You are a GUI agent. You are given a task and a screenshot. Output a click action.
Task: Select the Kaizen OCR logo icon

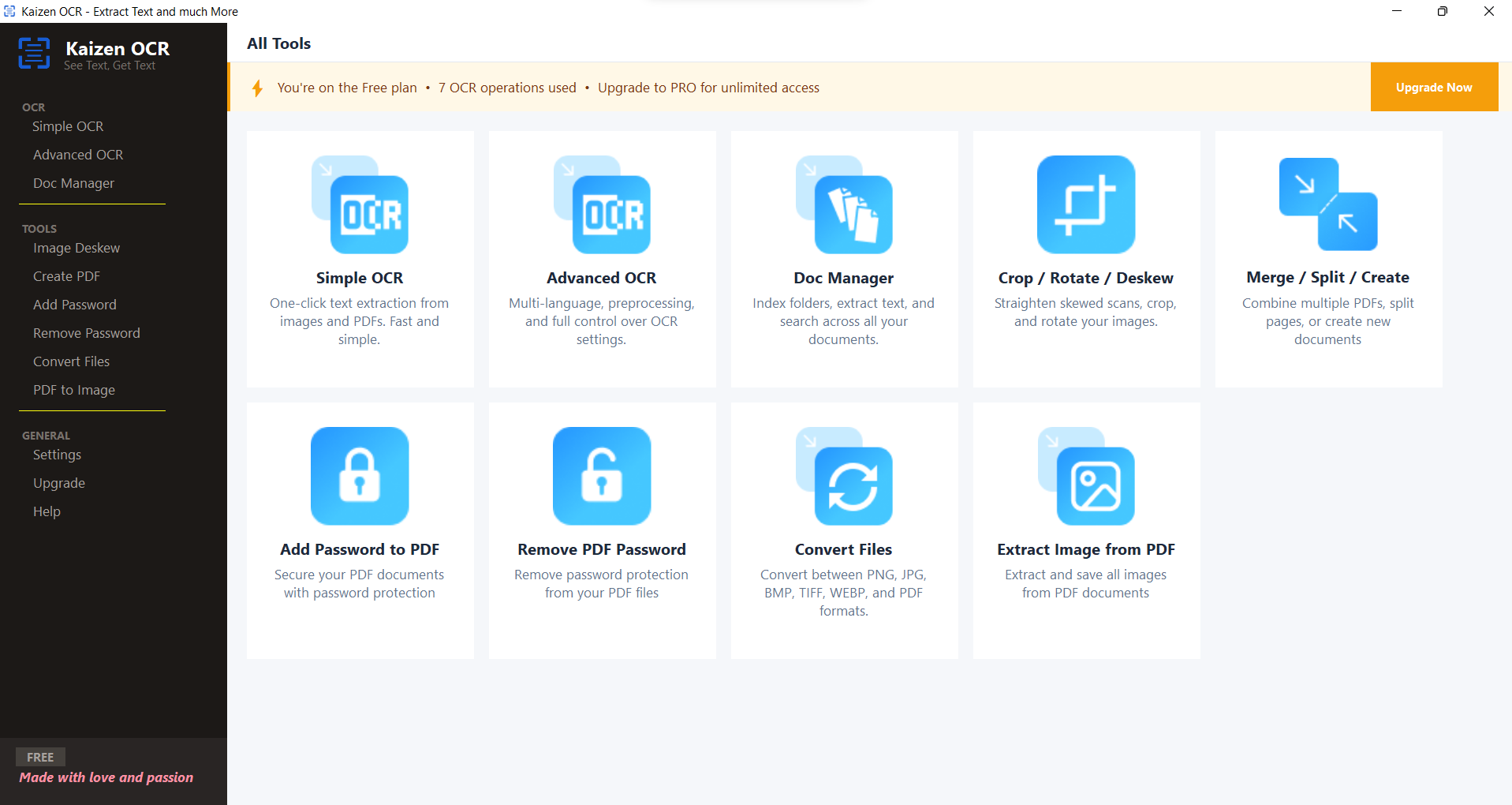click(34, 53)
